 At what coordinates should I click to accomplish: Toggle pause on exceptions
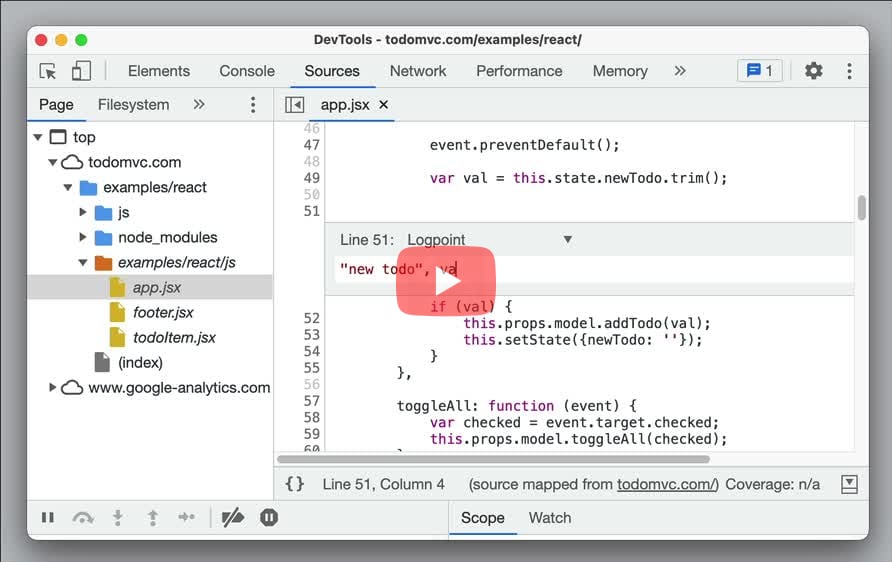[x=269, y=517]
